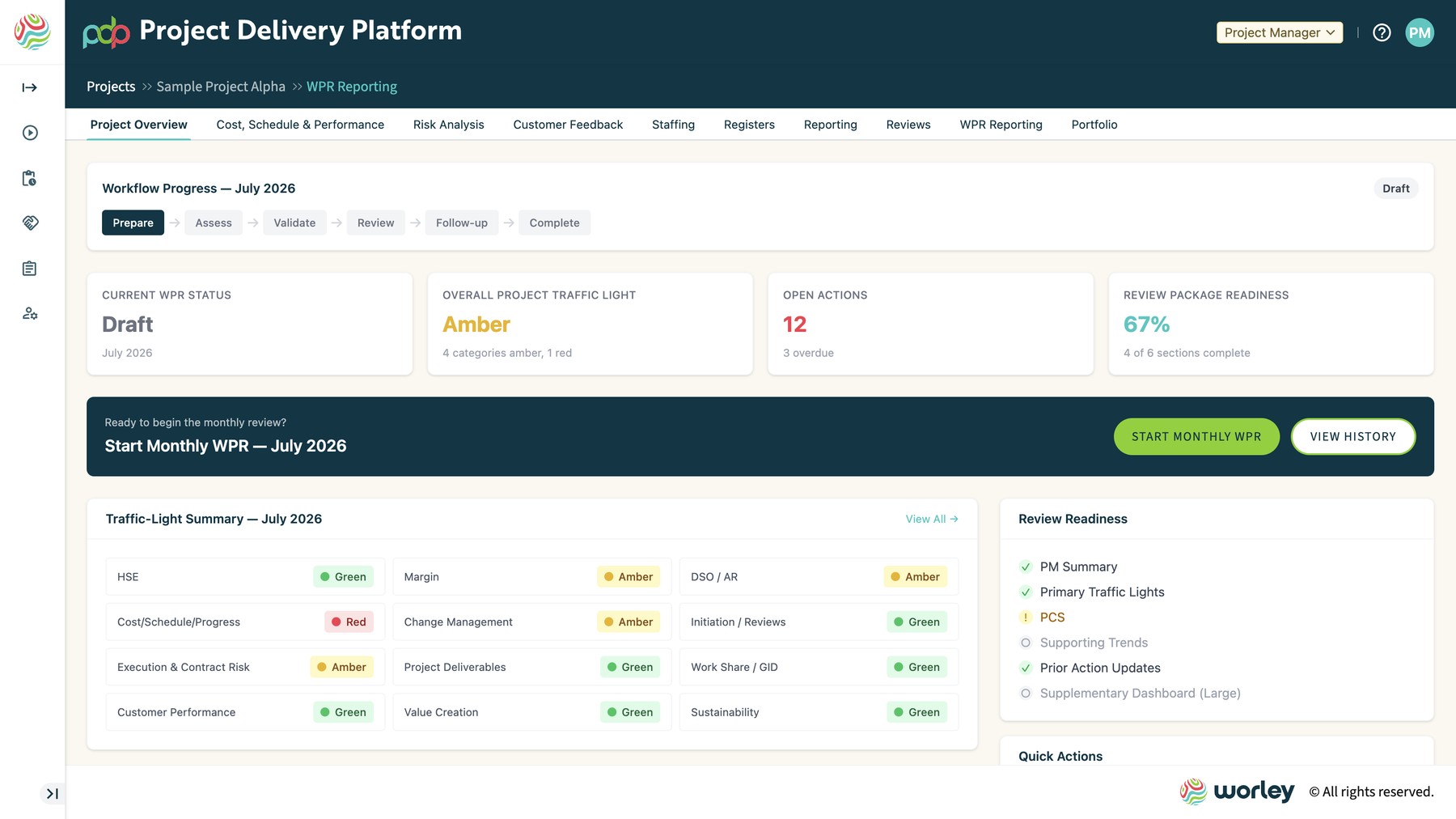Select the Prepare workflow step
Image resolution: width=1456 pixels, height=819 pixels.
[x=133, y=223]
